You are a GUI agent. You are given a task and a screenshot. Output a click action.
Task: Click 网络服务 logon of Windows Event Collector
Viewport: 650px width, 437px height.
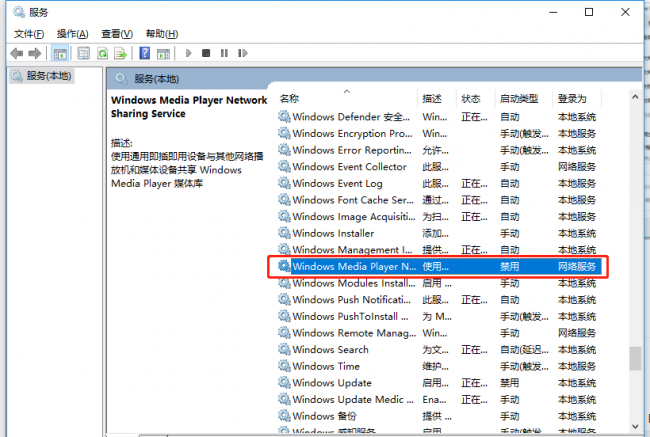click(577, 167)
